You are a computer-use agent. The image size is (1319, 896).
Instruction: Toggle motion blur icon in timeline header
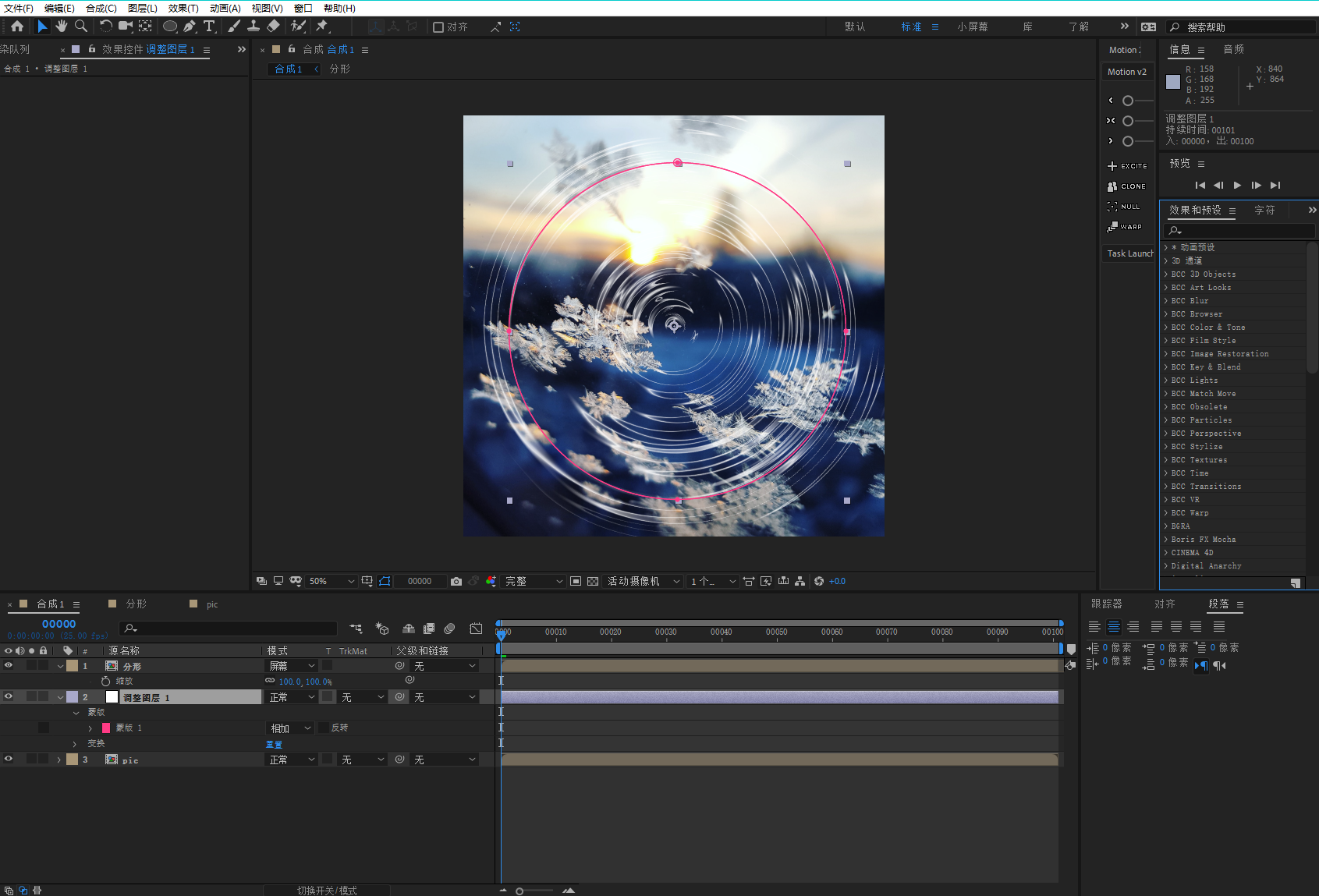(449, 629)
